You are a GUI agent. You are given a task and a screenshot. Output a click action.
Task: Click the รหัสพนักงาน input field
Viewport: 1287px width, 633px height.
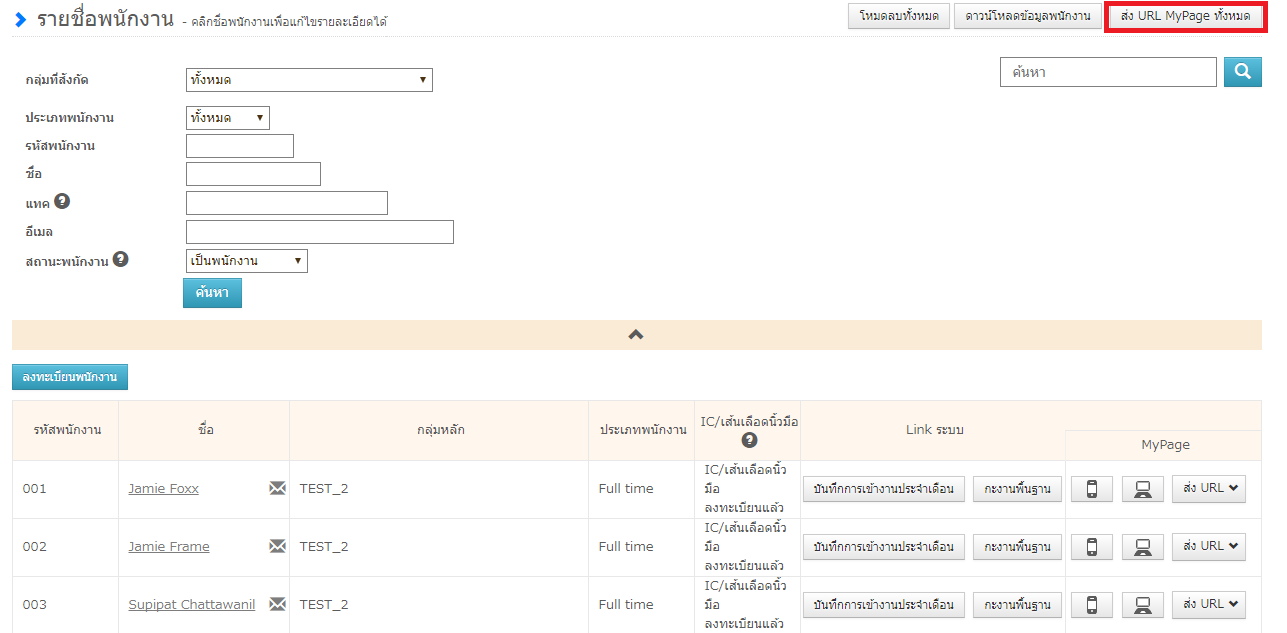click(x=240, y=146)
